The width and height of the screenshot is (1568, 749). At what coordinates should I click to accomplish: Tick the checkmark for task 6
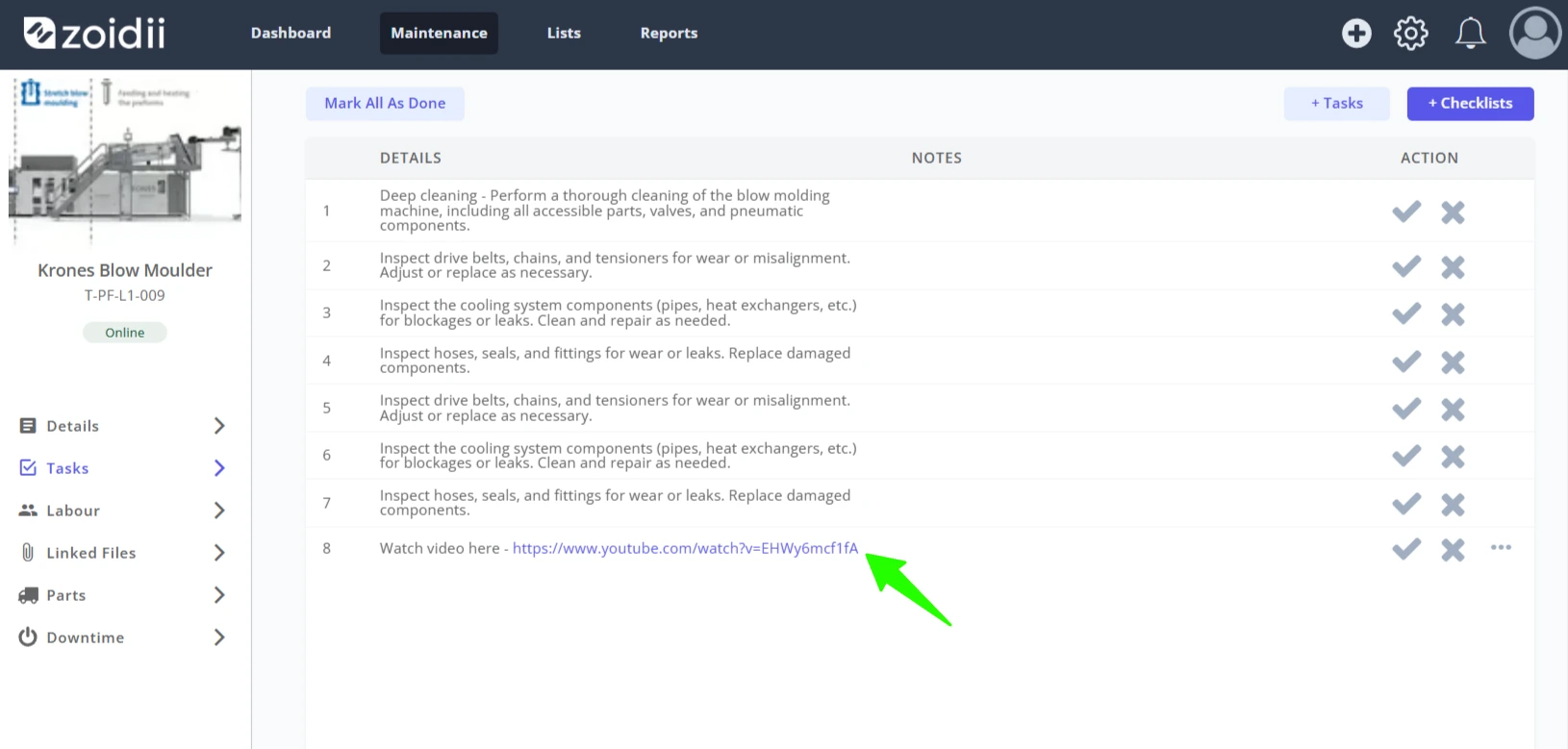[x=1406, y=456]
